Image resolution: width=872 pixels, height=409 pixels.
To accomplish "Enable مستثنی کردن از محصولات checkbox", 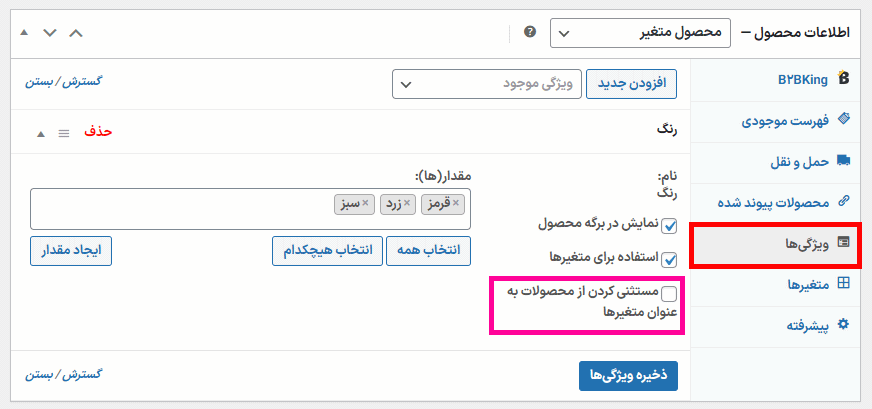I will [669, 293].
